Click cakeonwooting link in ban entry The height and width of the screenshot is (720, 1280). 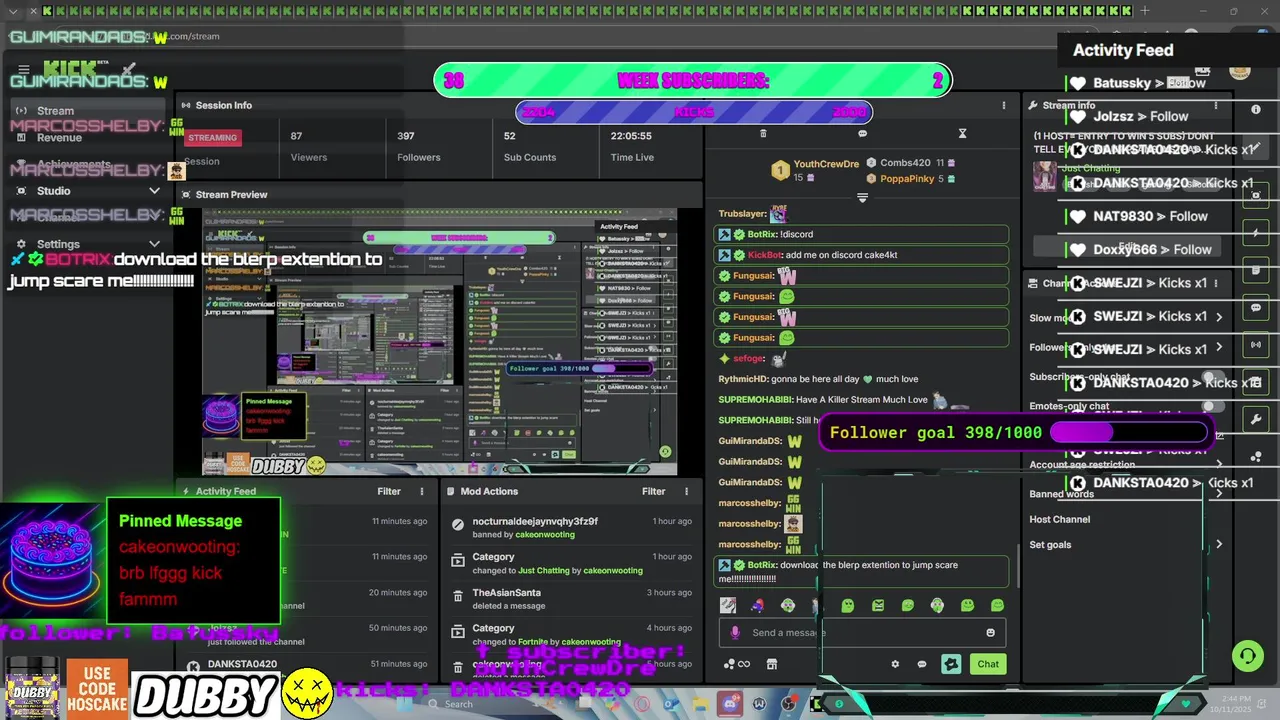[x=545, y=534]
